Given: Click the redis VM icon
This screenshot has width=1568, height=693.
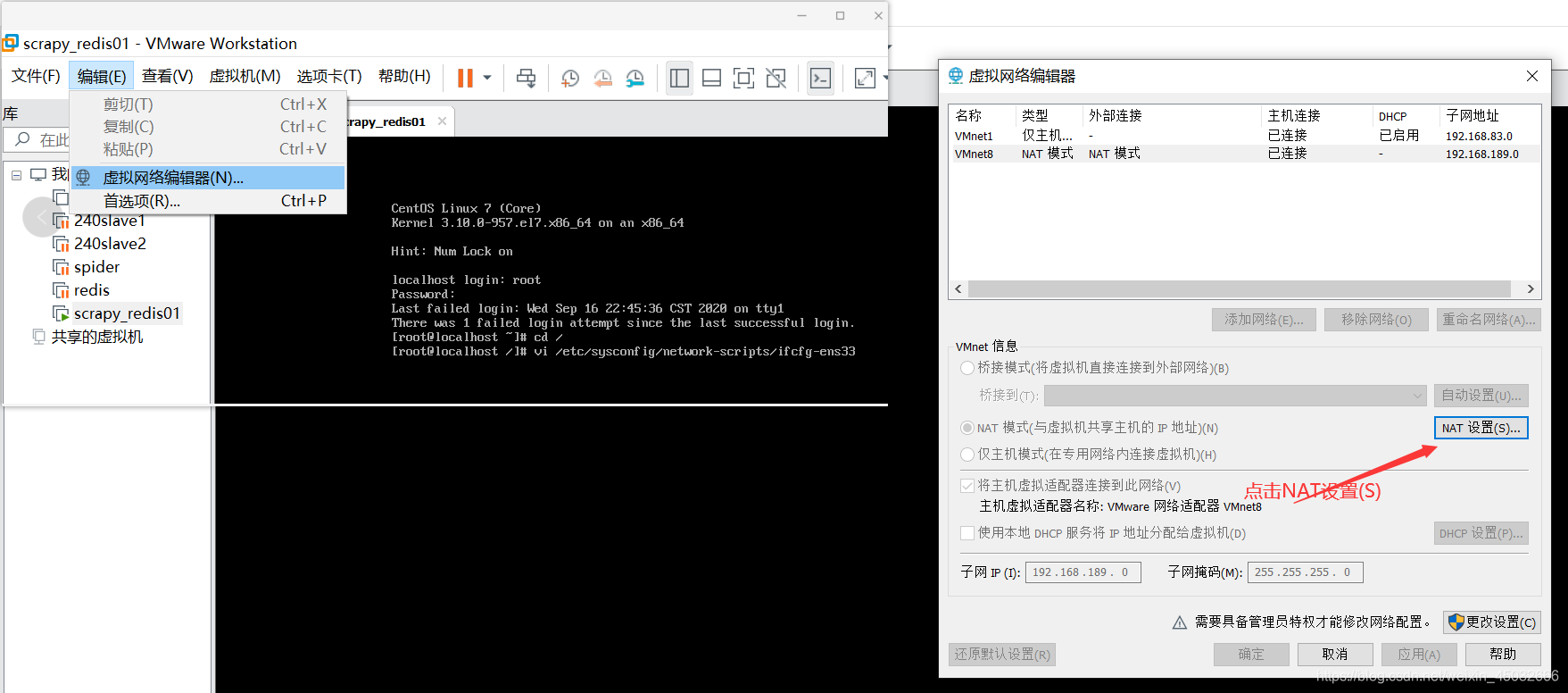Looking at the screenshot, I should pos(61,290).
